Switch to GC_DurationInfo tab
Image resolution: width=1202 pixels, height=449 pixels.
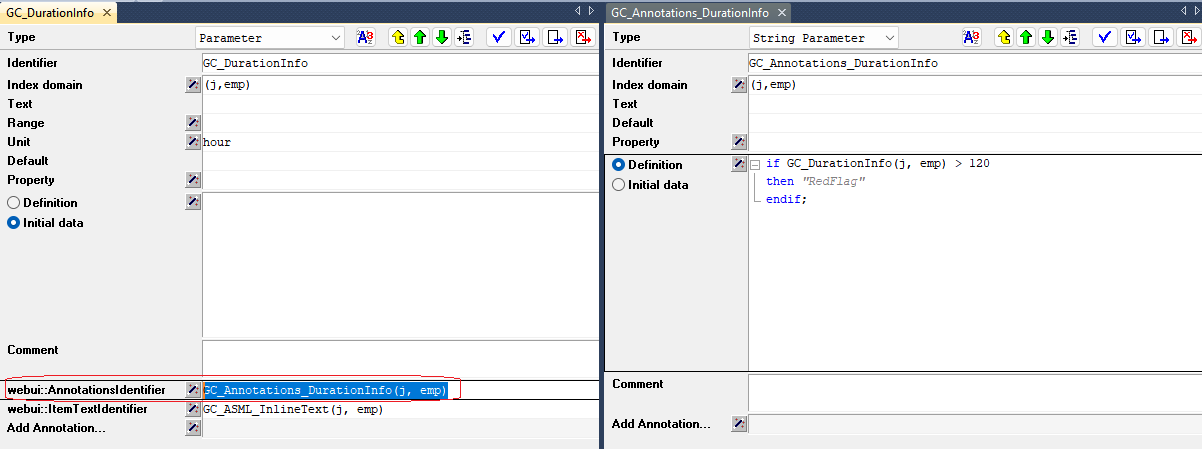point(50,12)
